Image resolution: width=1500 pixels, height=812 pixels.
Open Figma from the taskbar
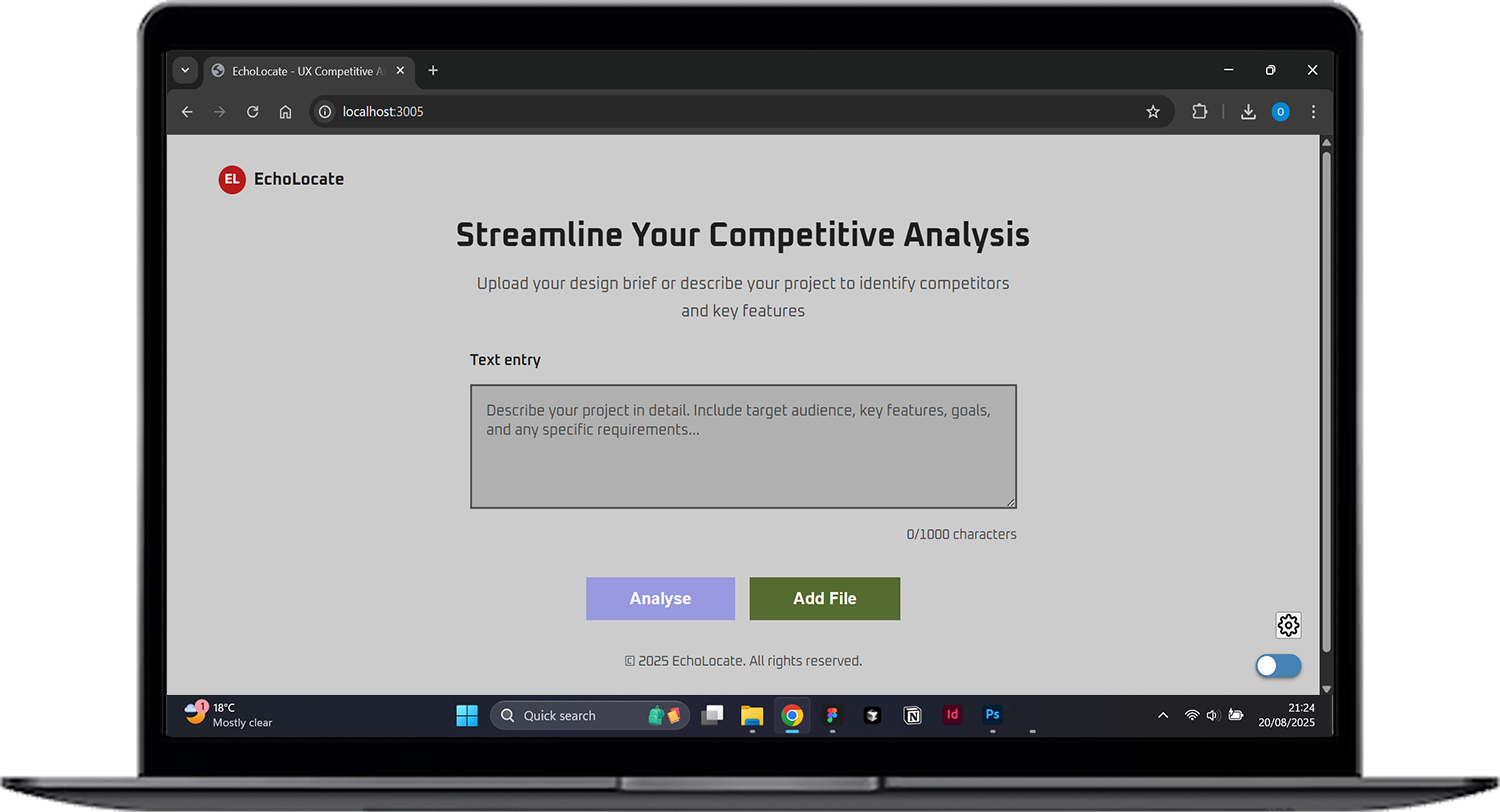832,715
